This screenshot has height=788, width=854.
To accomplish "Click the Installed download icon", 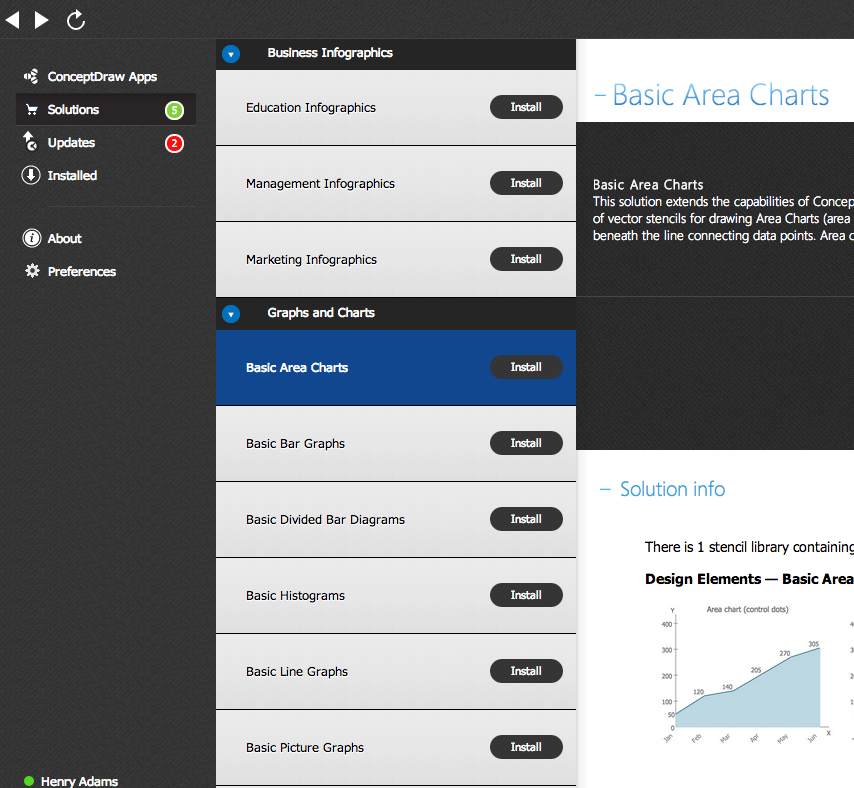I will [x=31, y=175].
